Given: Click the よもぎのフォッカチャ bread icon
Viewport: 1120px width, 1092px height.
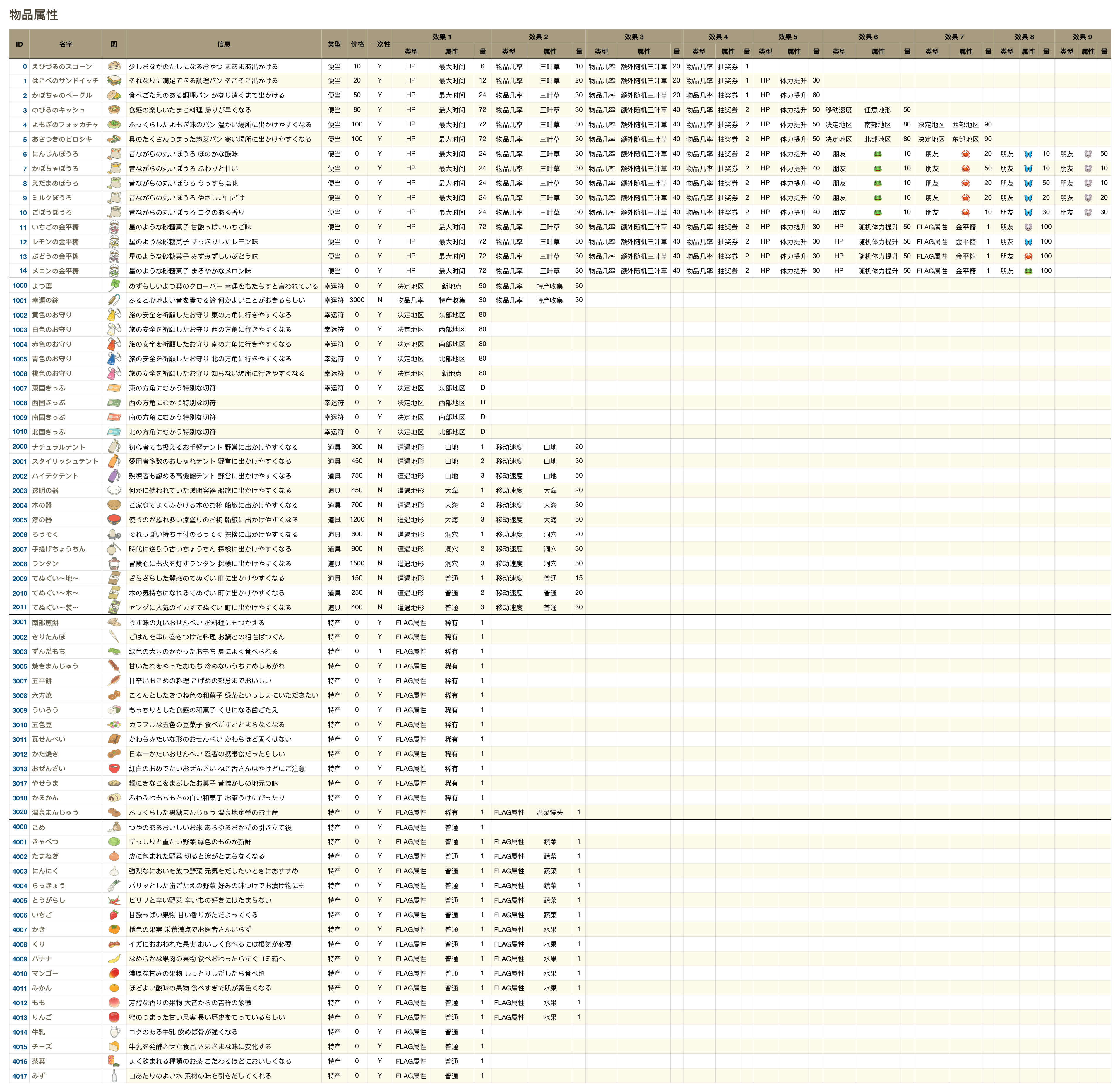Looking at the screenshot, I should [x=114, y=124].
